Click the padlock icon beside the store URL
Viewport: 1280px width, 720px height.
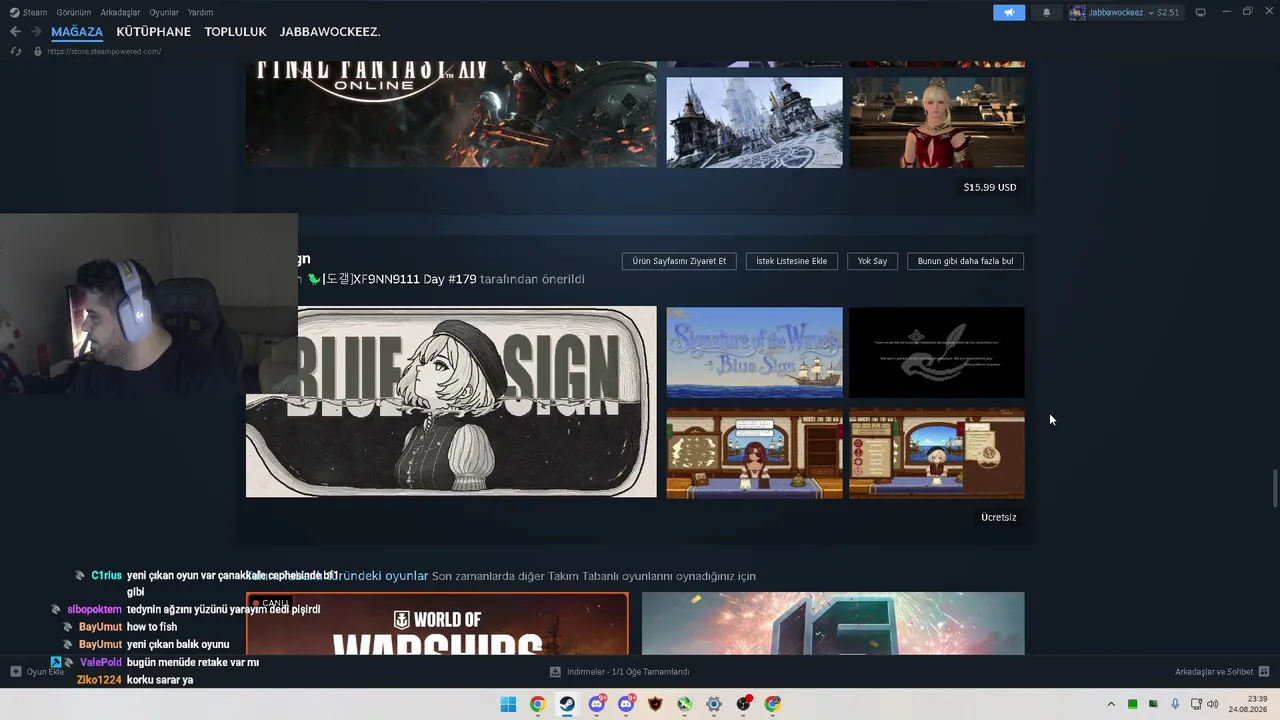pos(38,51)
